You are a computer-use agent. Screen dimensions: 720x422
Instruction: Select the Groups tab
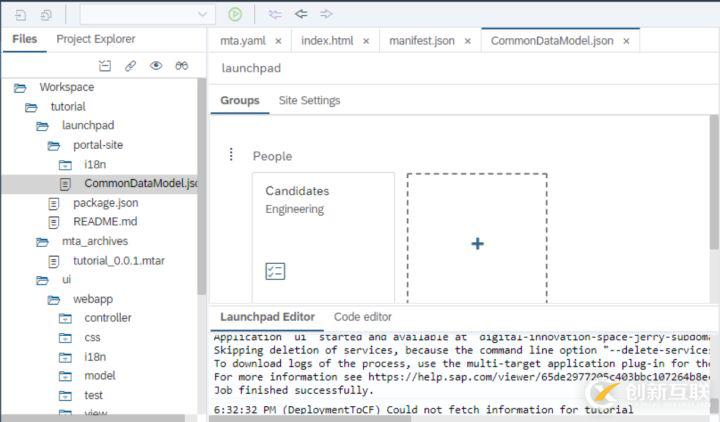(240, 101)
